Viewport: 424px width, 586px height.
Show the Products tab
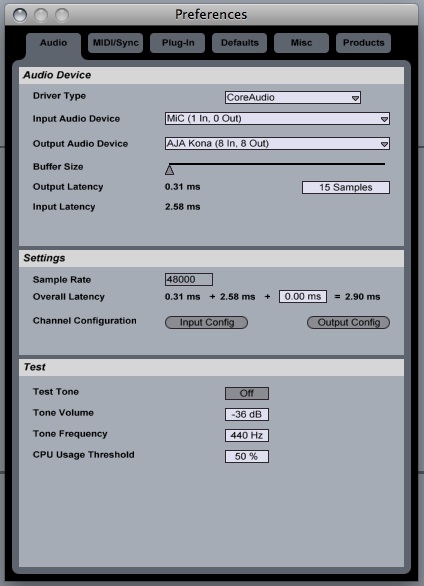(363, 43)
